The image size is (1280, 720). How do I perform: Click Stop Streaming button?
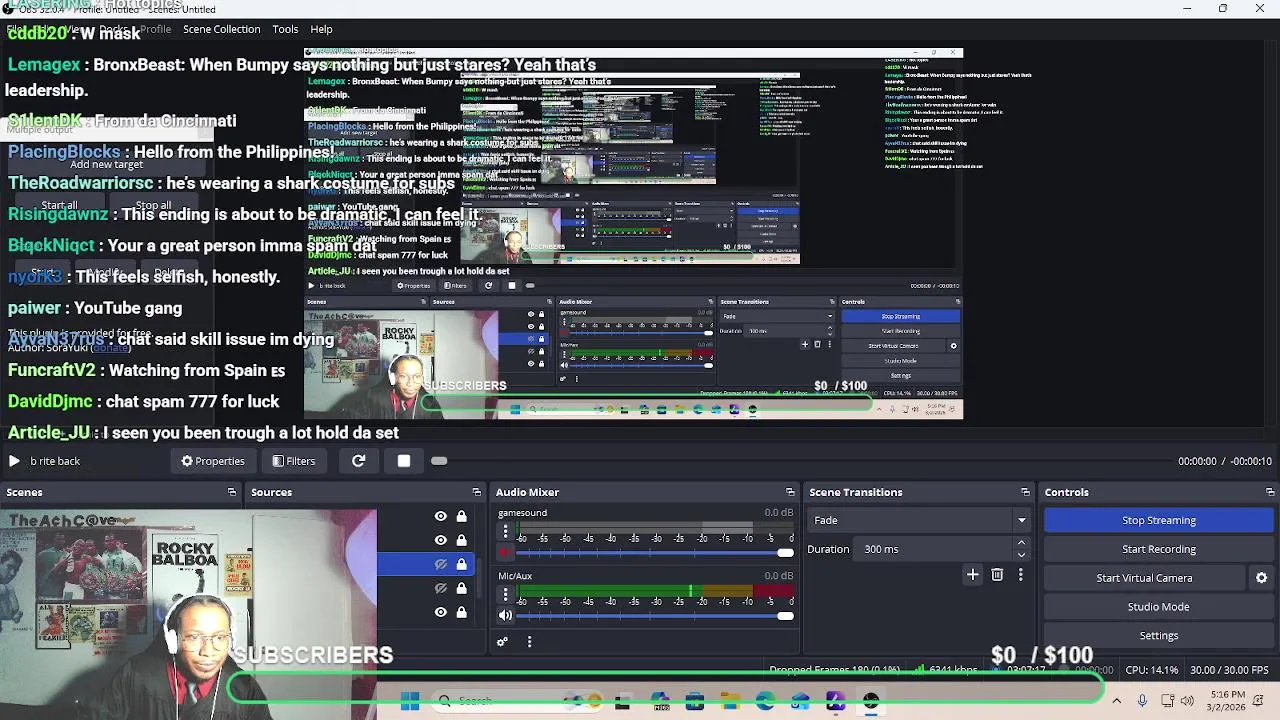point(1159,520)
